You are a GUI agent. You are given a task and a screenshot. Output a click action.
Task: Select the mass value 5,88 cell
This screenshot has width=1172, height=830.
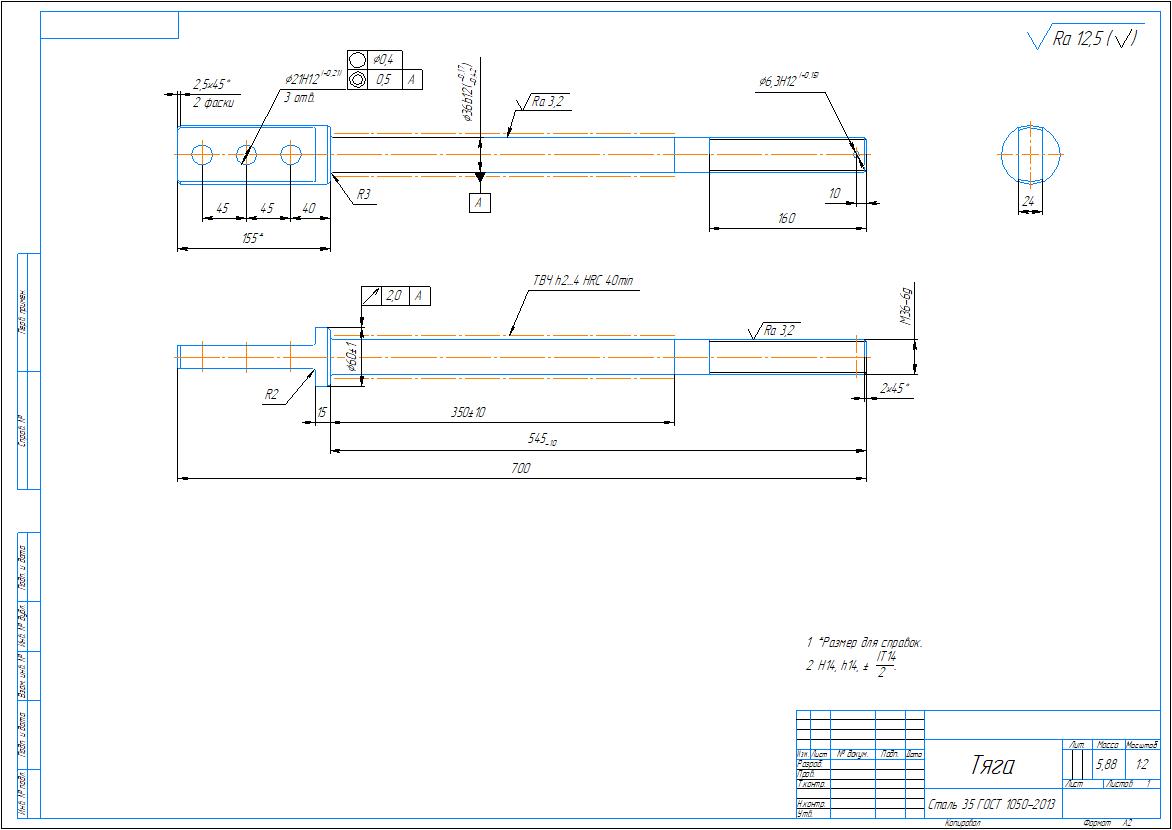pyautogui.click(x=1107, y=765)
